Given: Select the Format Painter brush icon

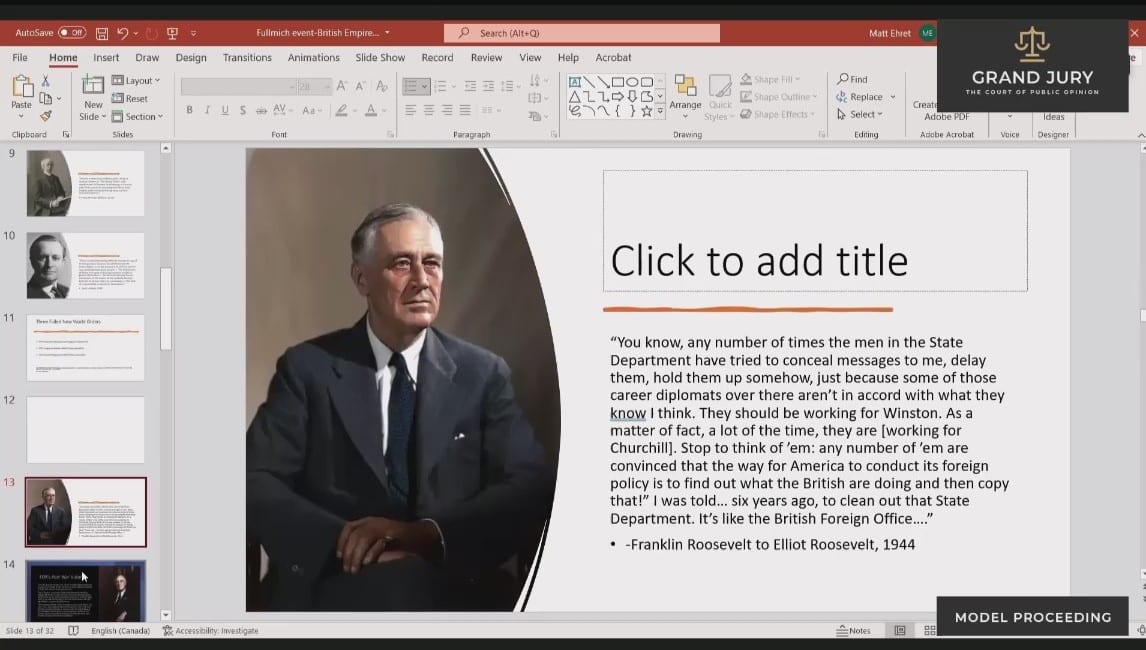Looking at the screenshot, I should pyautogui.click(x=45, y=116).
